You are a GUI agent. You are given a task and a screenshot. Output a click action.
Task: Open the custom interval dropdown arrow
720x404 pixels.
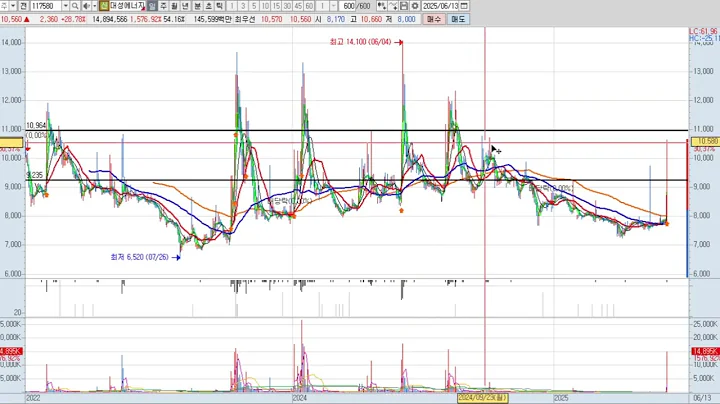click(333, 6)
